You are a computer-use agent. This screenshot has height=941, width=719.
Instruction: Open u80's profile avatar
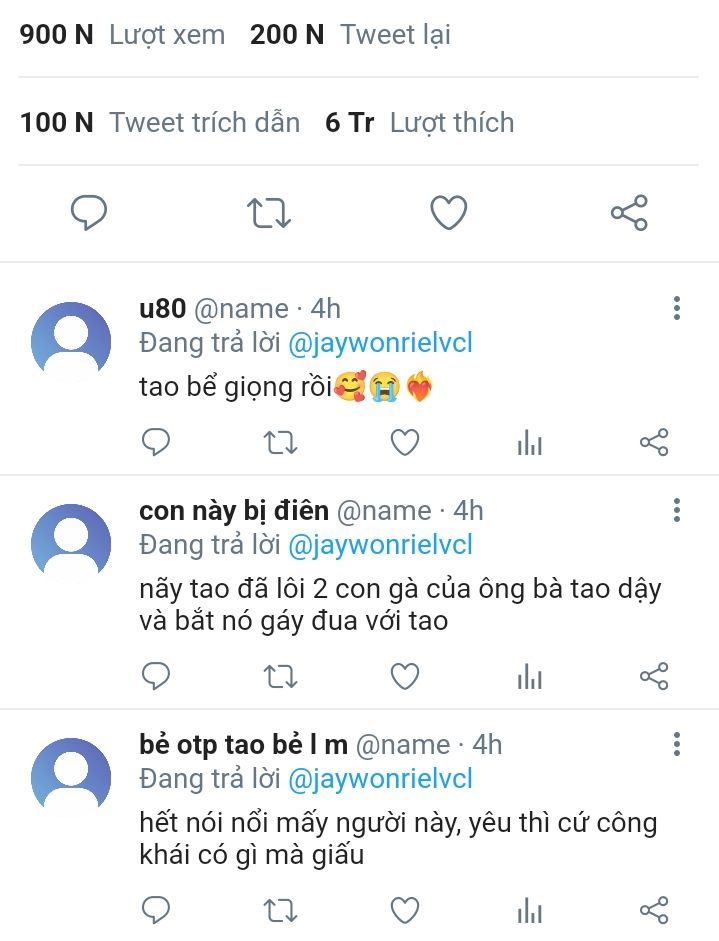[x=71, y=342]
